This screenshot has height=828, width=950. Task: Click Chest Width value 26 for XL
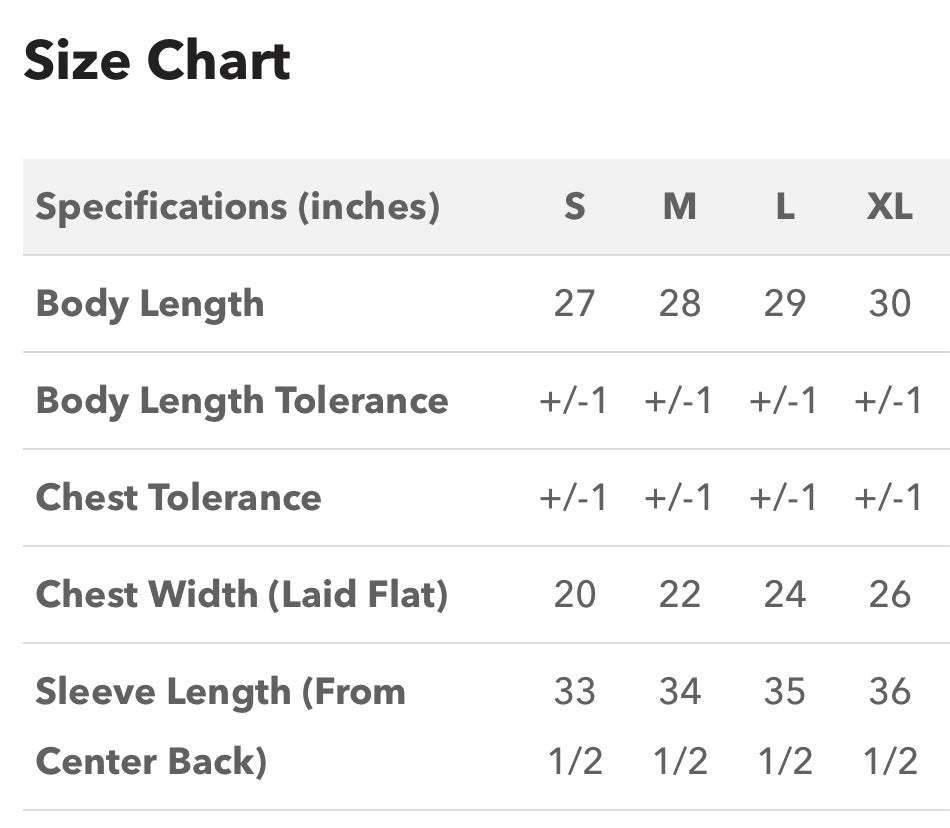pyautogui.click(x=889, y=594)
